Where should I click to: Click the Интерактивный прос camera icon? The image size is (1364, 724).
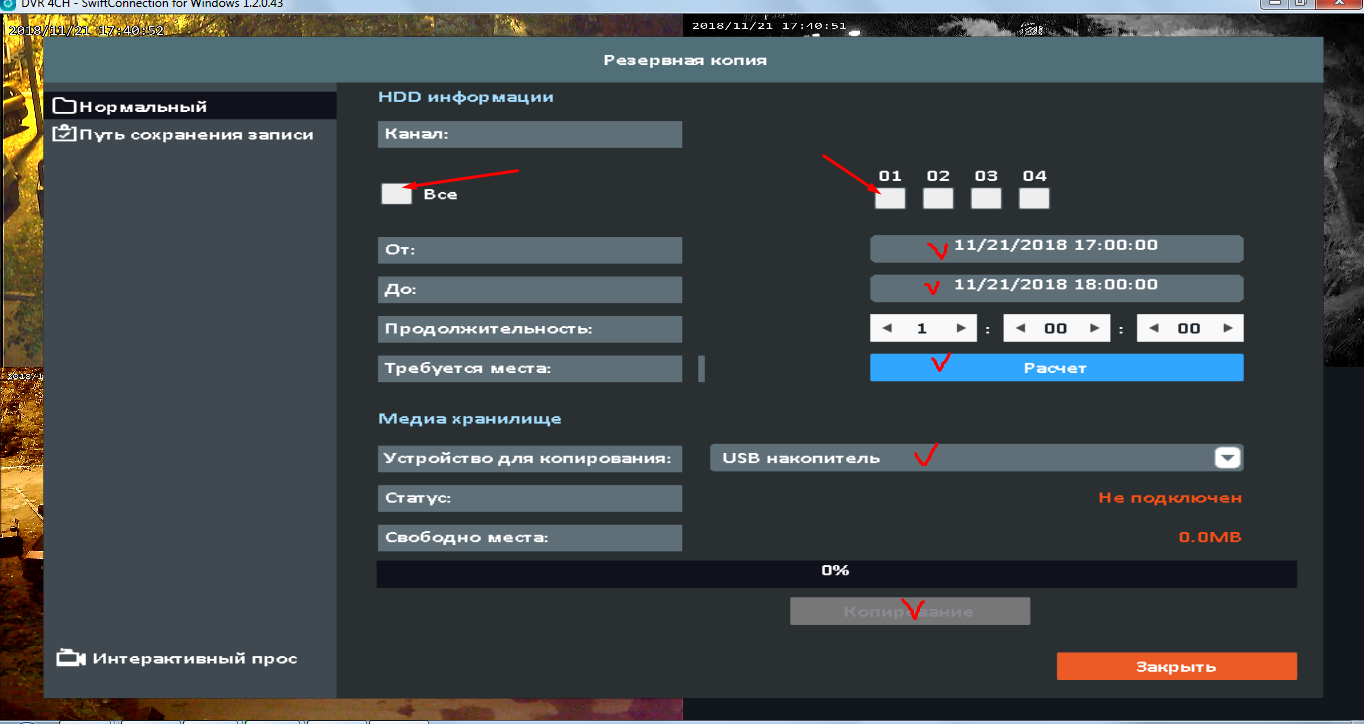point(69,658)
